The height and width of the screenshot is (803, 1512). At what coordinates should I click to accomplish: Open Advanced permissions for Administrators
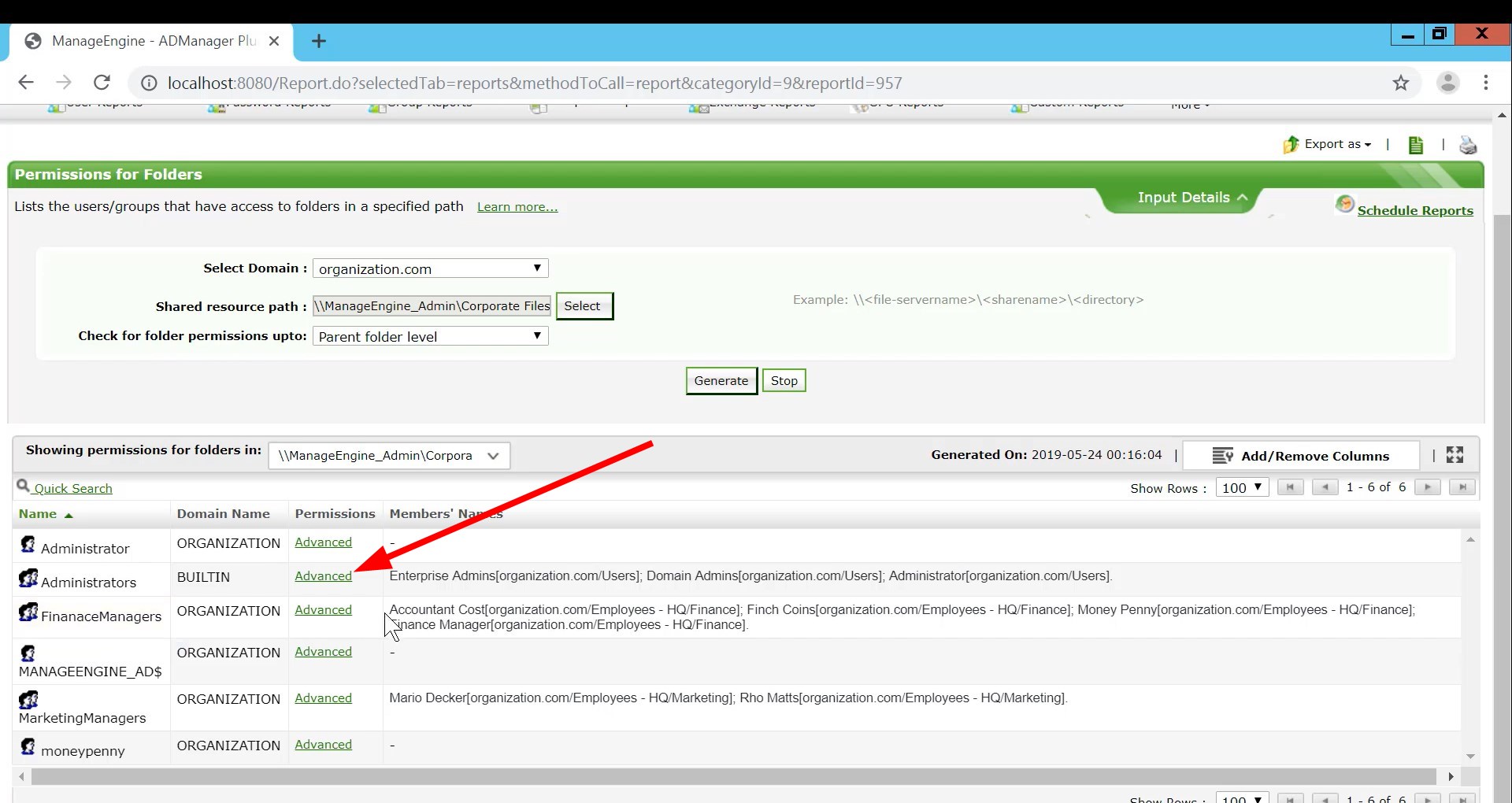coord(323,576)
